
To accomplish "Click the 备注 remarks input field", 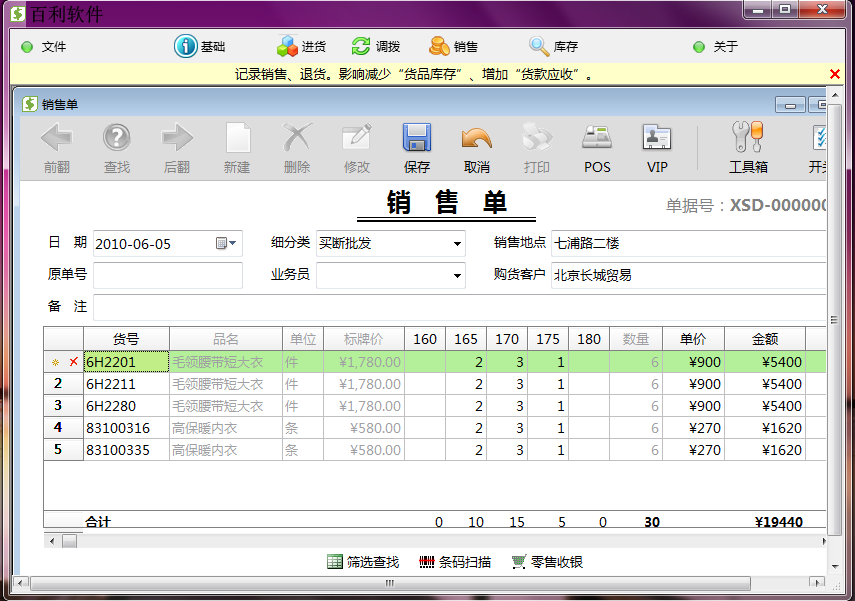I will (x=460, y=308).
